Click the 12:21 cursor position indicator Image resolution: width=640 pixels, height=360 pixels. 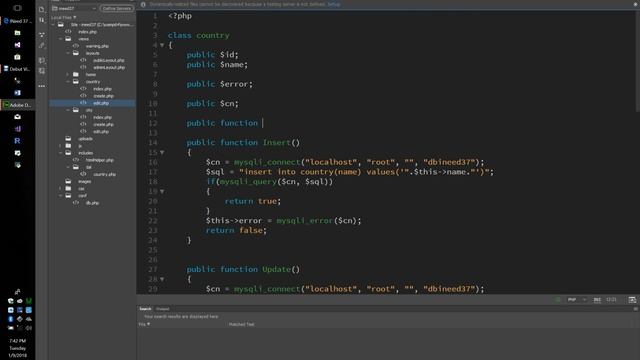pos(611,300)
